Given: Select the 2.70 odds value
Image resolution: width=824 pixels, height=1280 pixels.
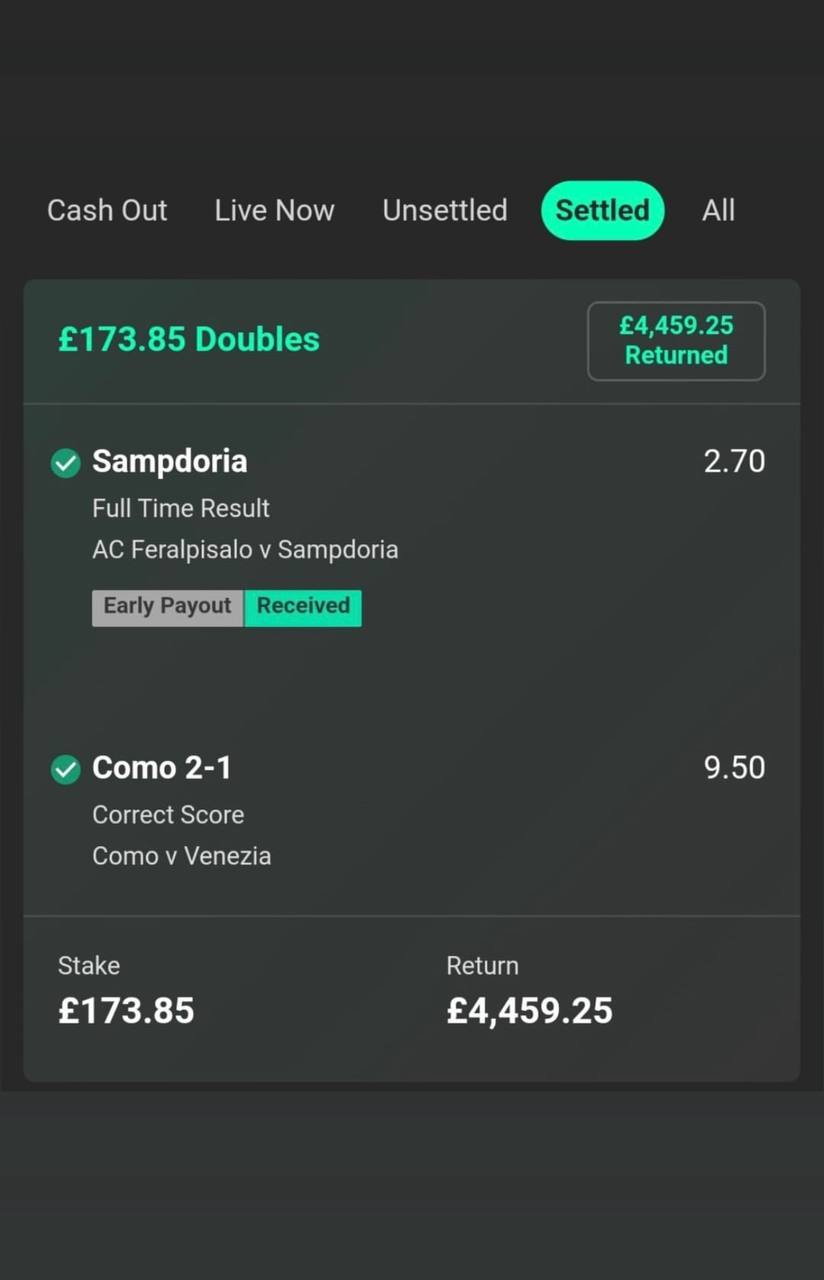Looking at the screenshot, I should pos(734,461).
